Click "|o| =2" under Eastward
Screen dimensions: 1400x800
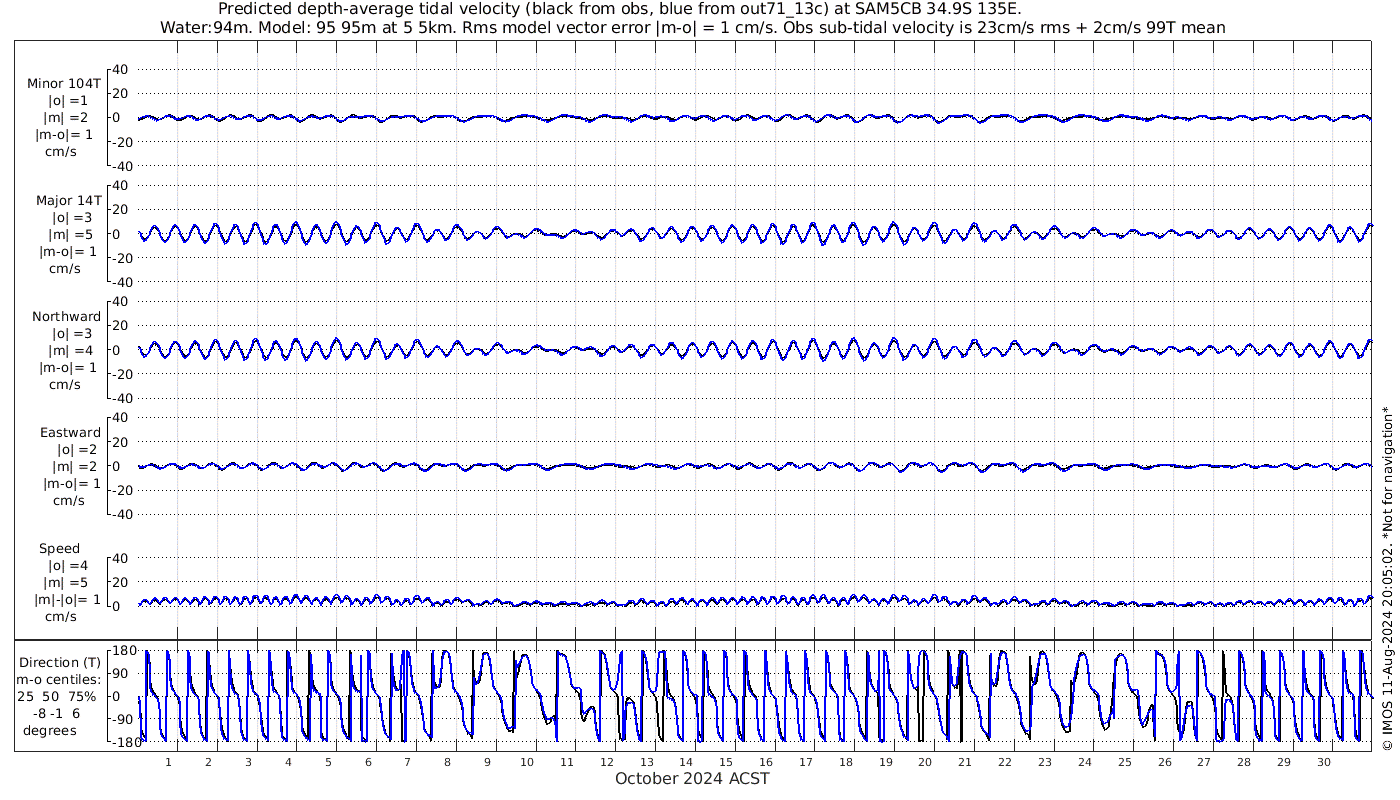[x=77, y=449]
